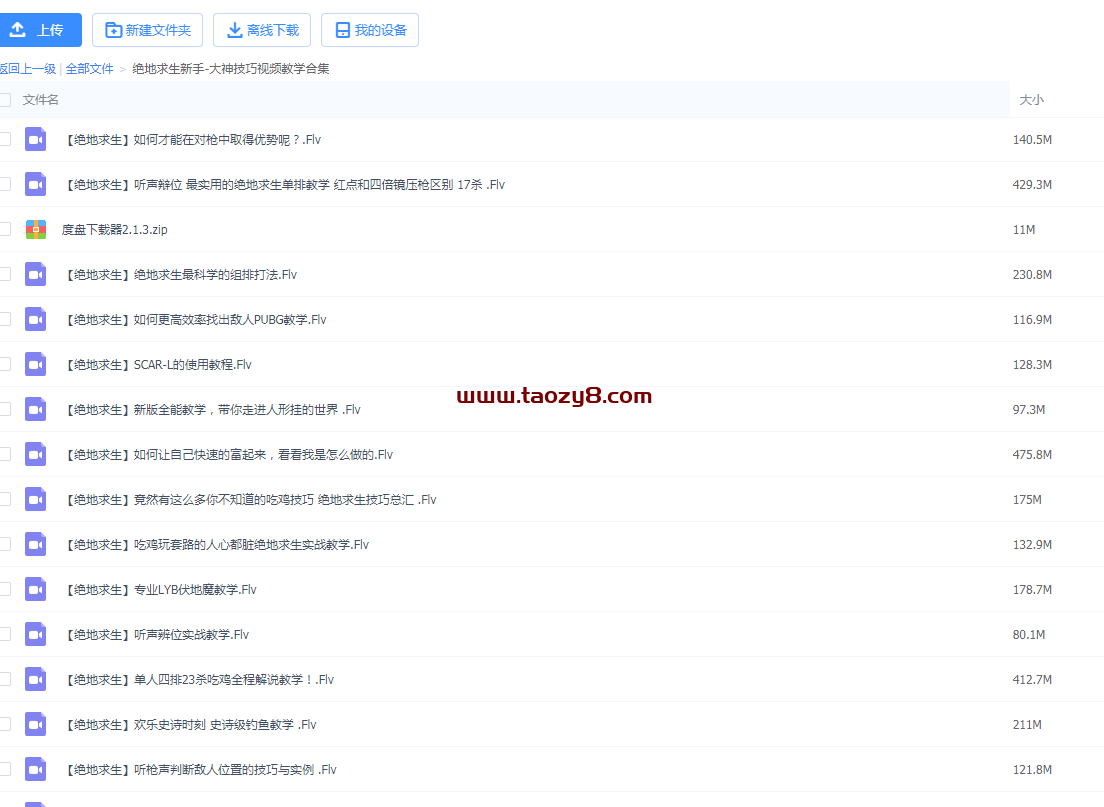1104x807 pixels.
Task: Check the checkbox for 吃鸡玩套路 teaching video
Action: (x=4, y=544)
